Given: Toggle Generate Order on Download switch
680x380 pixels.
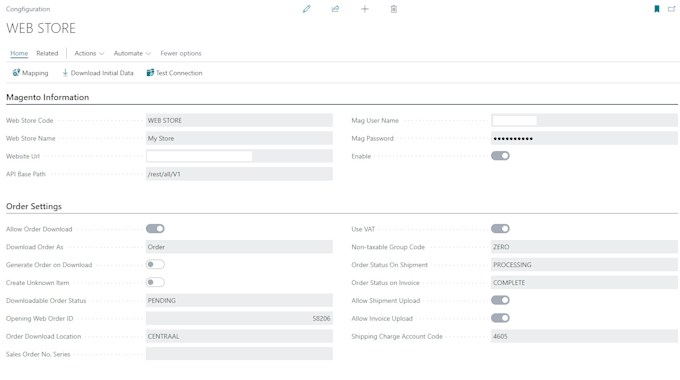Looking at the screenshot, I should [x=155, y=264].
